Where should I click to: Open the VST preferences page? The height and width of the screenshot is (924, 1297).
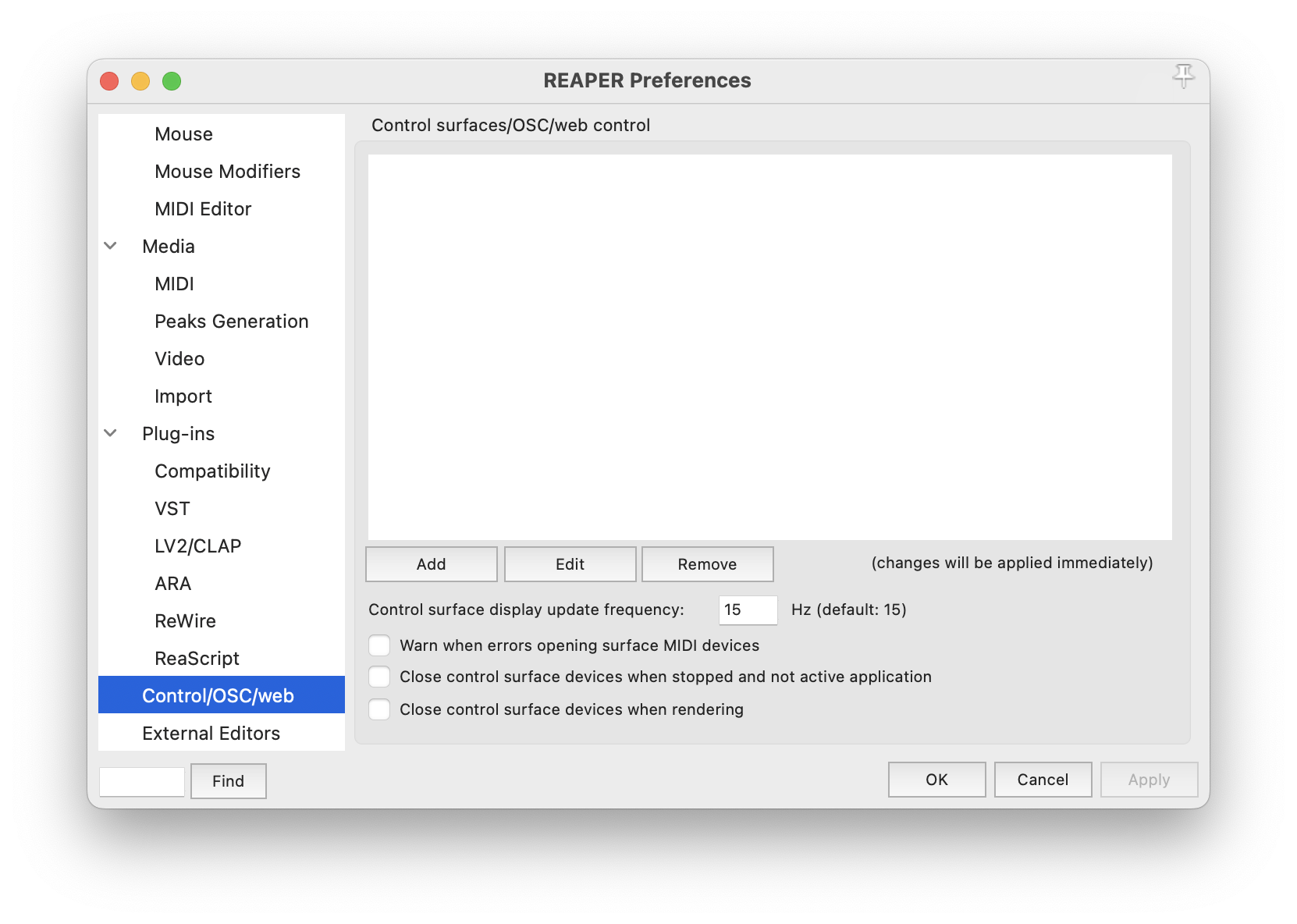click(222, 509)
